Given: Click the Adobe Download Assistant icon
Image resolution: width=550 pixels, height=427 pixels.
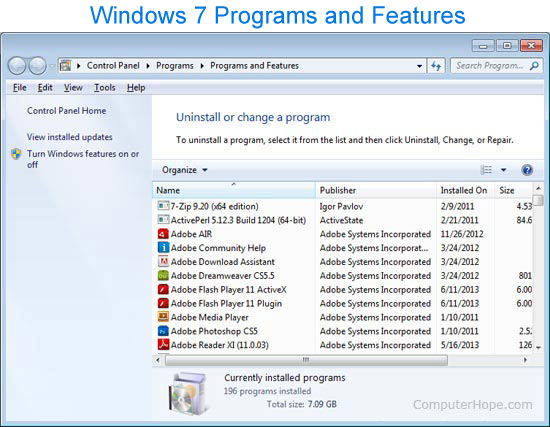Looking at the screenshot, I should pos(163,261).
